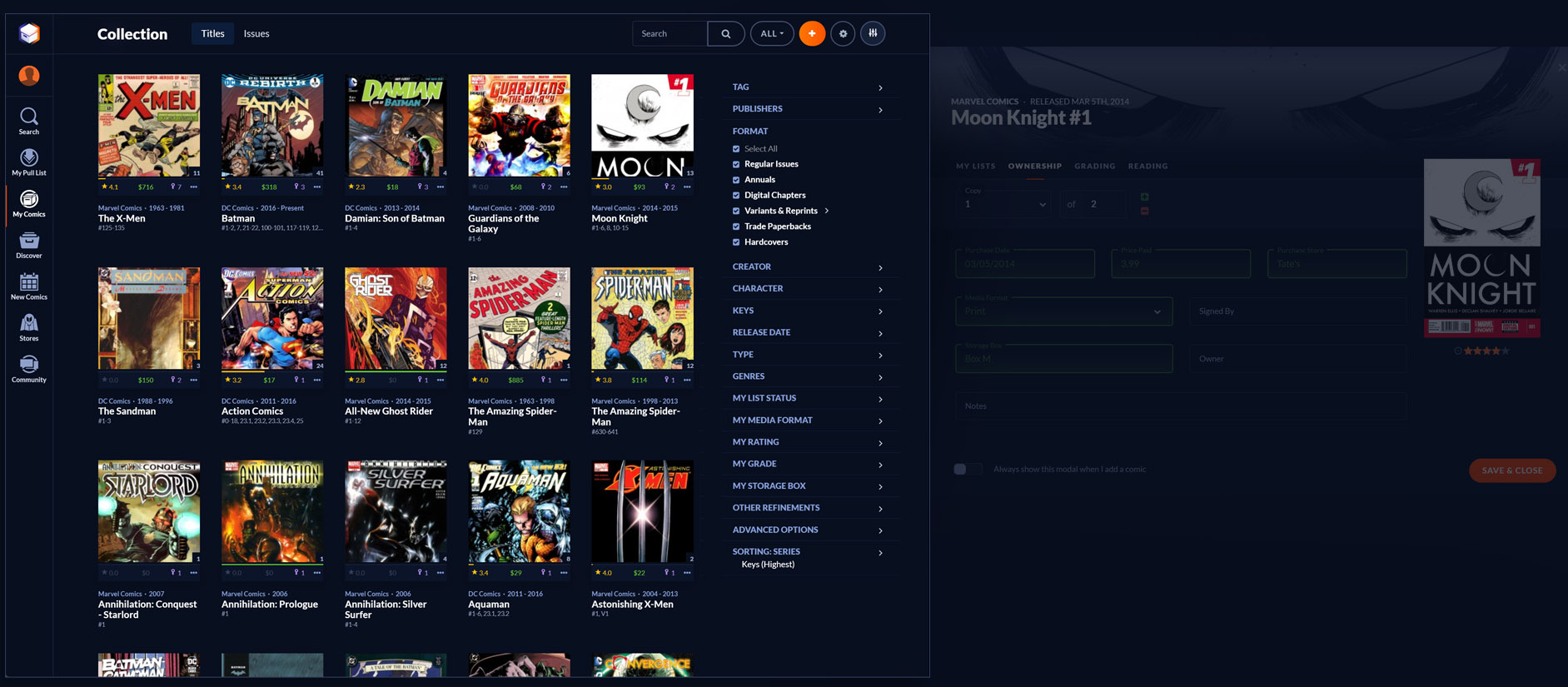This screenshot has height=687, width=1568.
Task: Open more options for Guardians of the Galaxy
Action: pos(564,187)
